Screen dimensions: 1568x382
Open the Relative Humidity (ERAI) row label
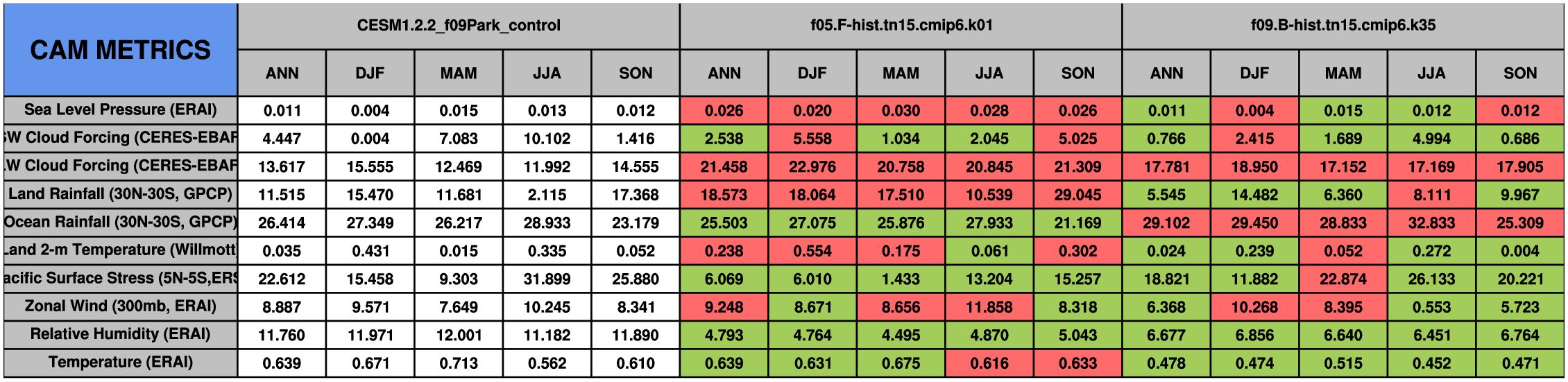(121, 335)
